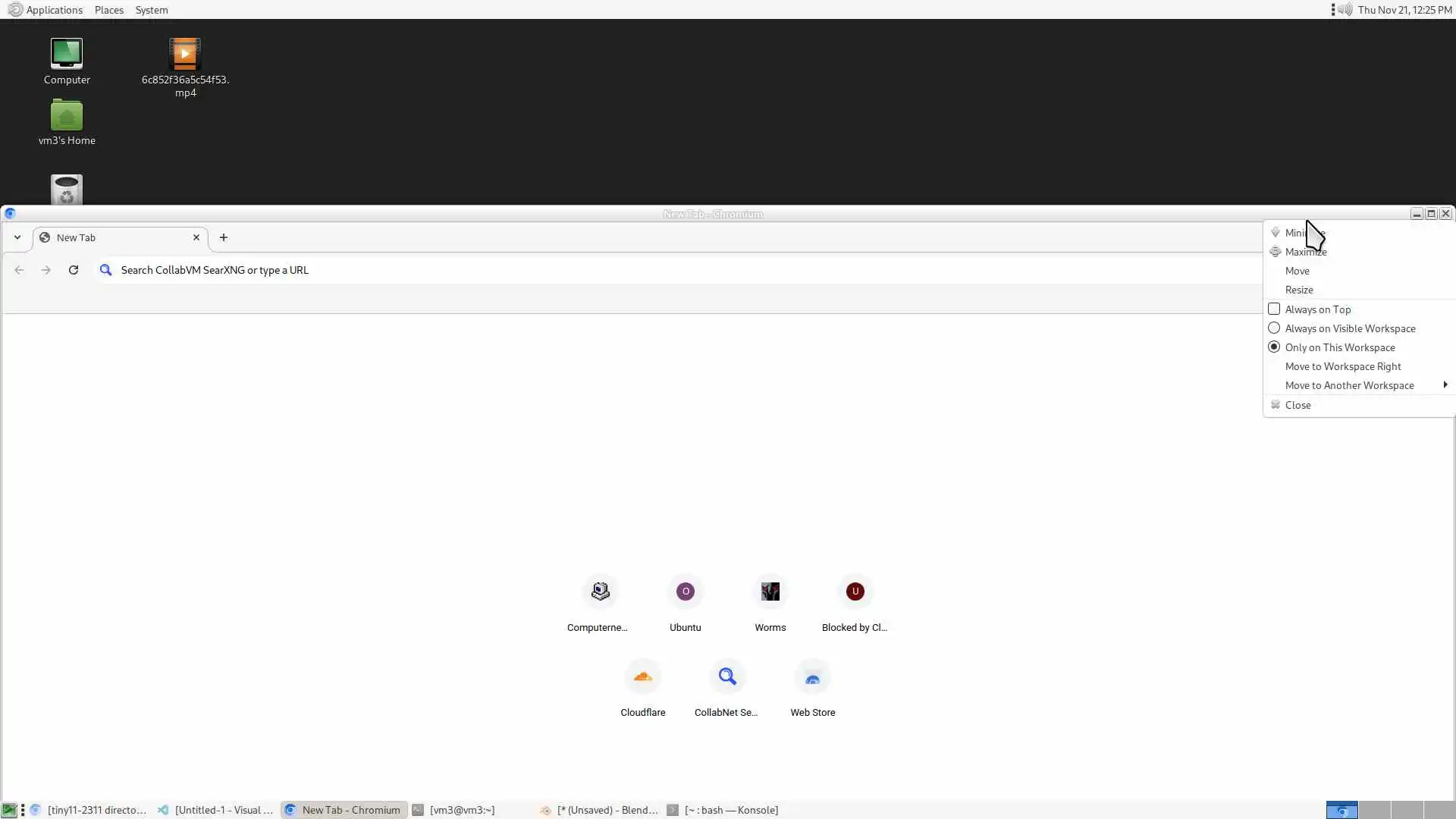Open the tab search dropdown chevron

click(x=17, y=237)
